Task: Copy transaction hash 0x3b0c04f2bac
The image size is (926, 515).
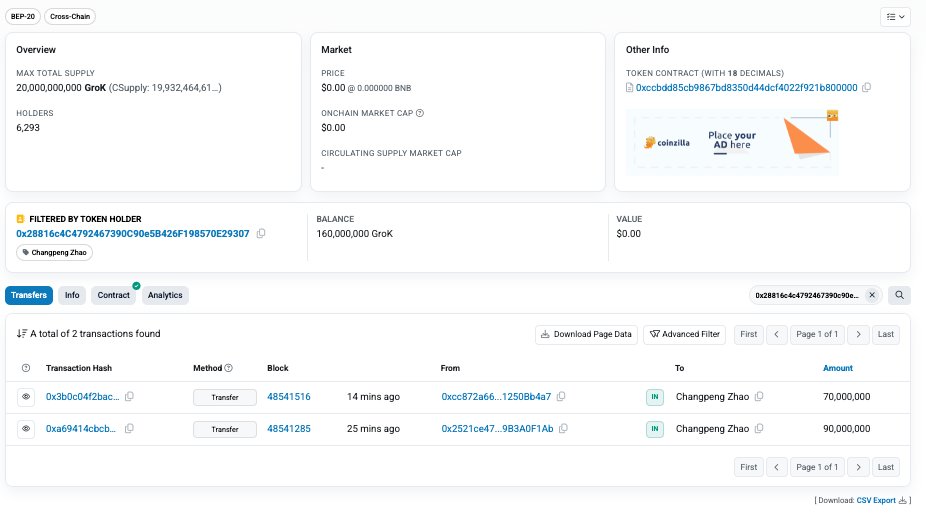Action: click(x=129, y=397)
